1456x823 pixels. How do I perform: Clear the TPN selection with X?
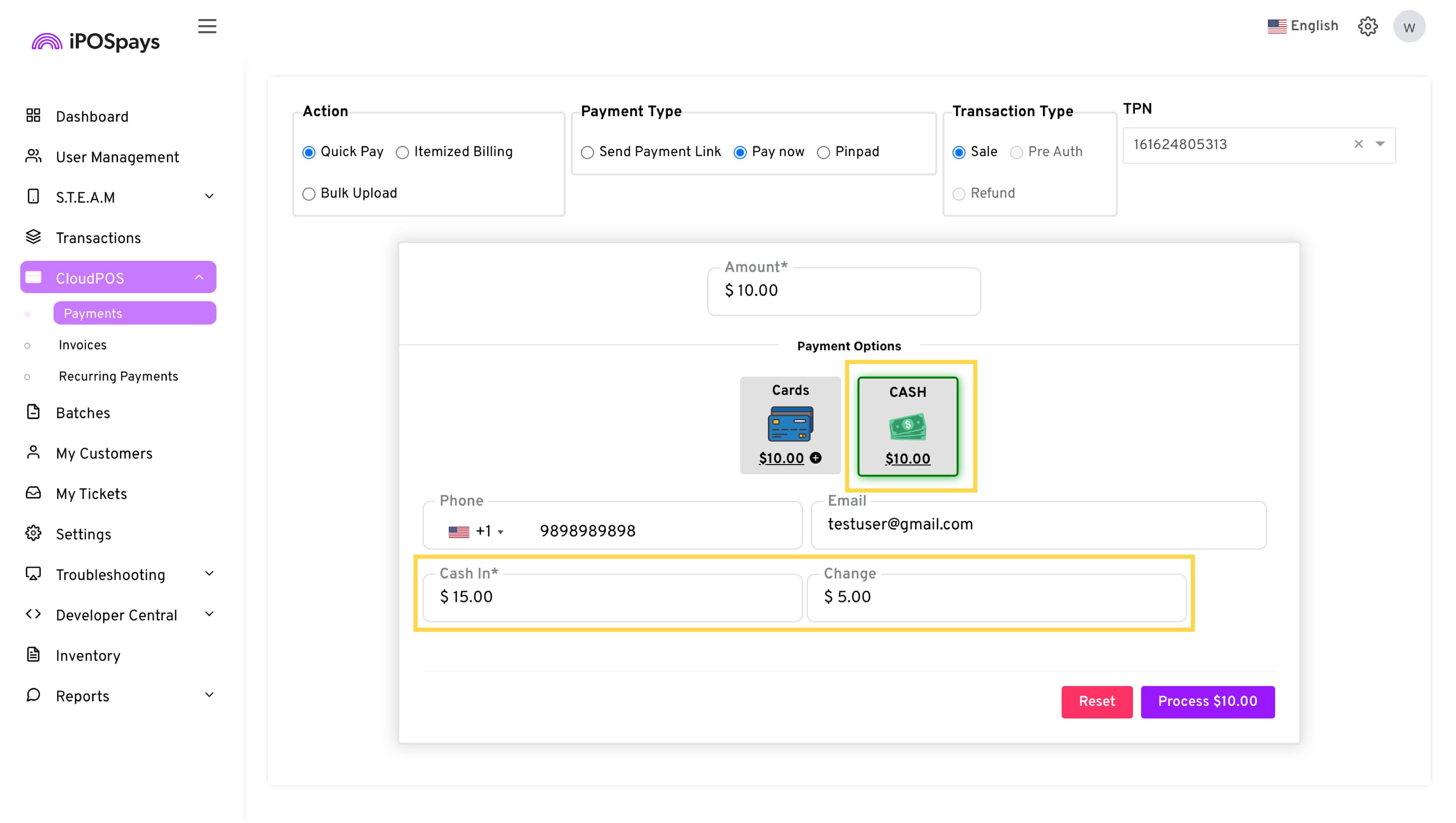click(x=1359, y=144)
